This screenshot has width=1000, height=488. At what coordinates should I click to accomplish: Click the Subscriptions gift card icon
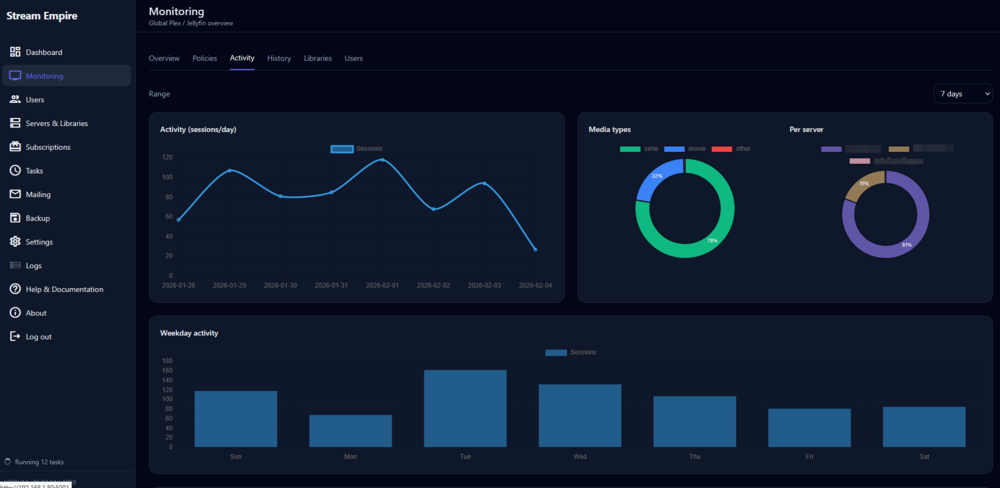tap(15, 147)
